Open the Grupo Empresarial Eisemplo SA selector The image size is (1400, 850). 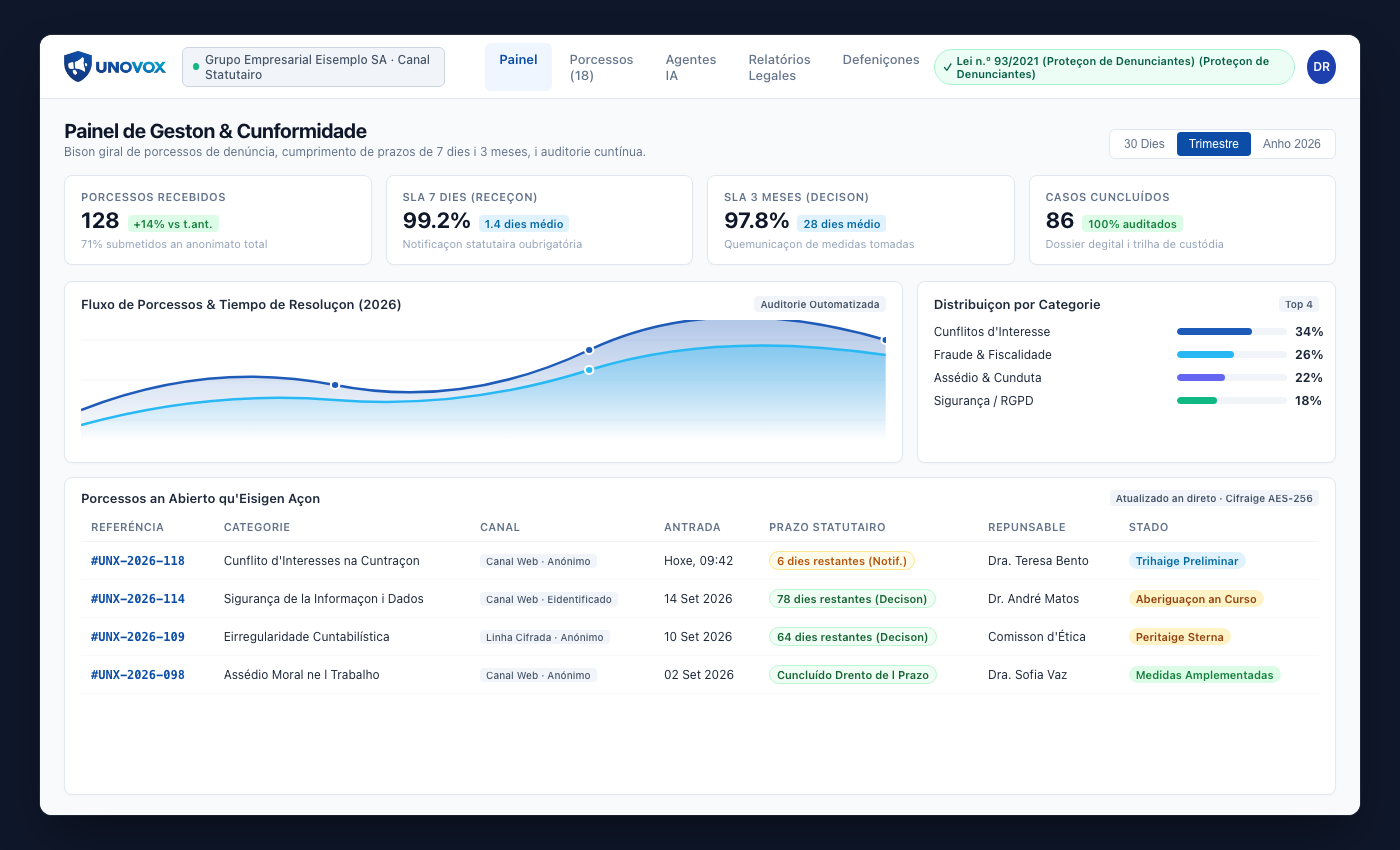point(313,67)
